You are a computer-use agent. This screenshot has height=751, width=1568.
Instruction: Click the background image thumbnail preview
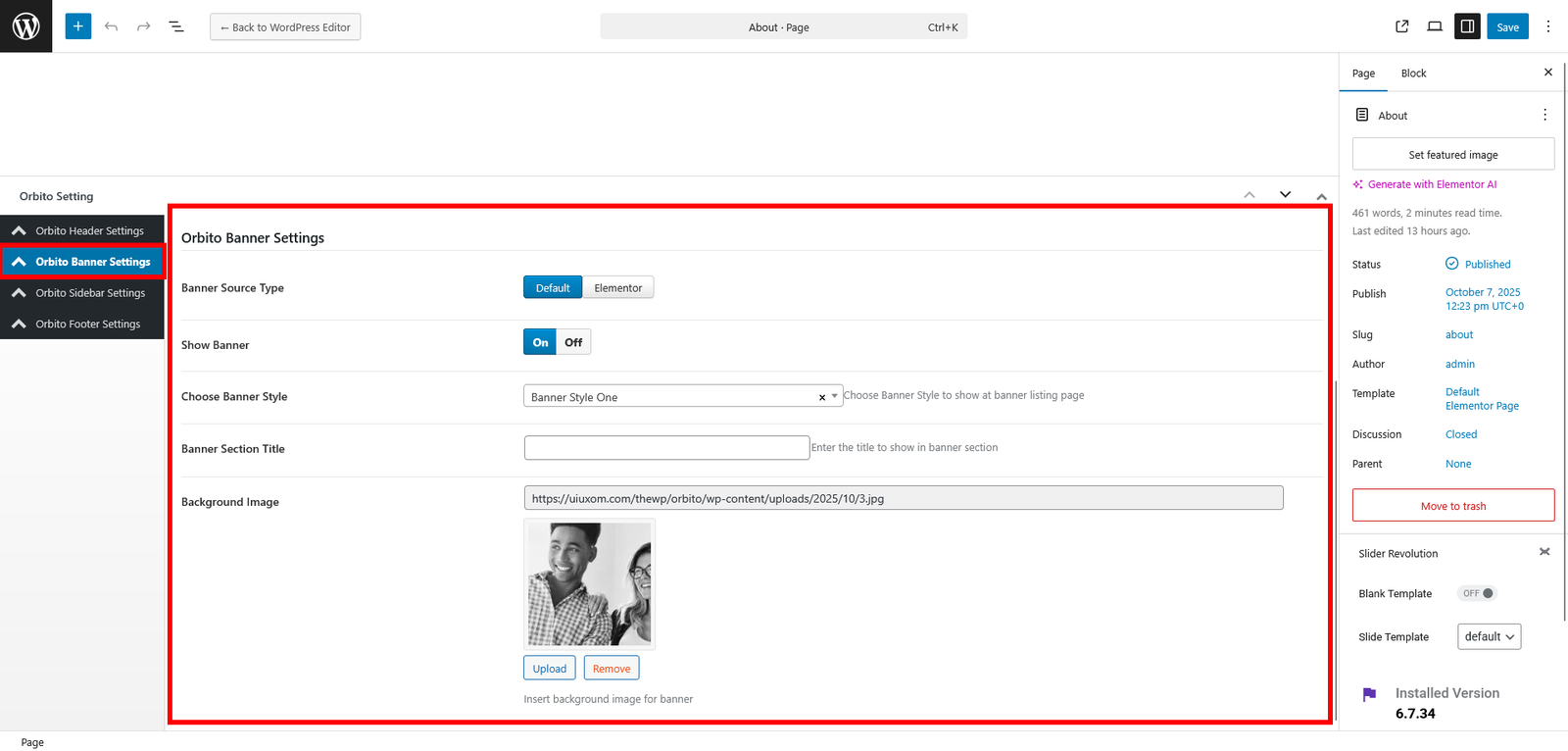click(x=589, y=583)
